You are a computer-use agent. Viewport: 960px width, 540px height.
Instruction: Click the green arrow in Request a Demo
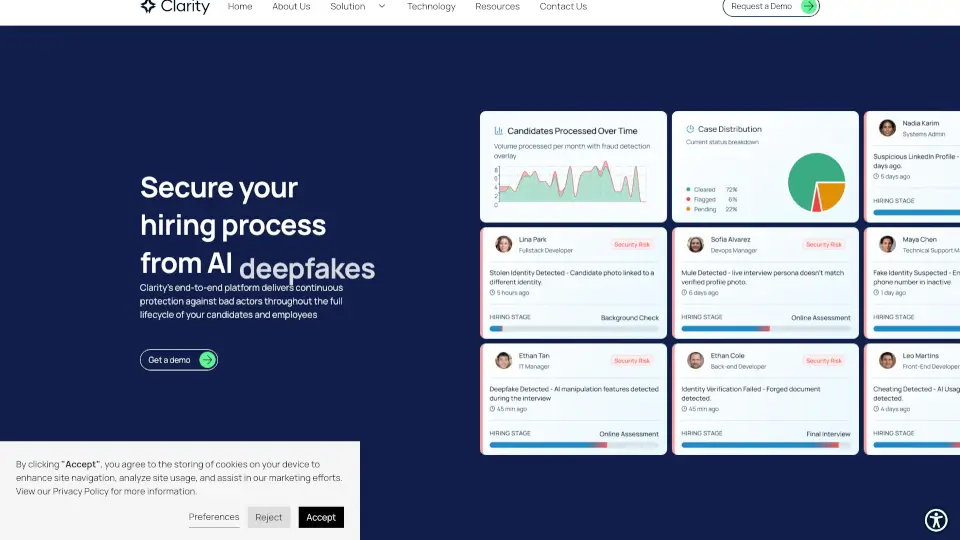pos(809,6)
